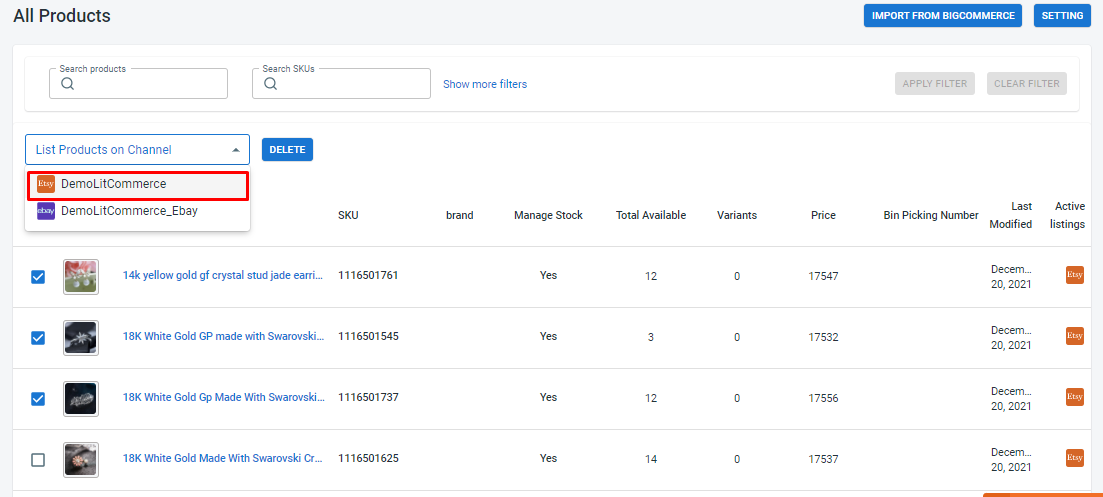Screen dimensions: 1103x497
Task: Click Etsy active listing badge for SKU 1116501761
Action: point(1075,275)
